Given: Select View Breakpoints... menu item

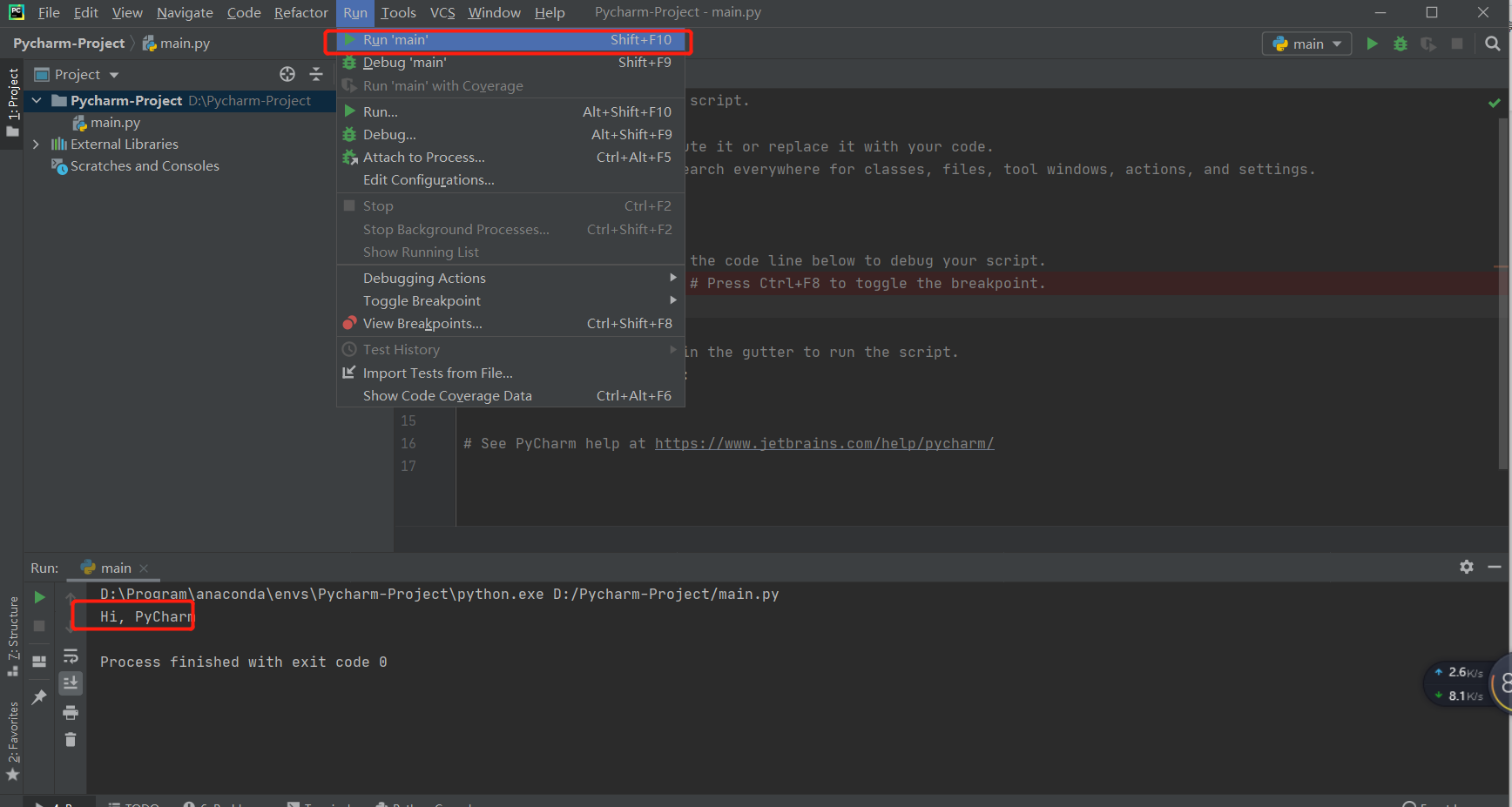Looking at the screenshot, I should coord(510,323).
